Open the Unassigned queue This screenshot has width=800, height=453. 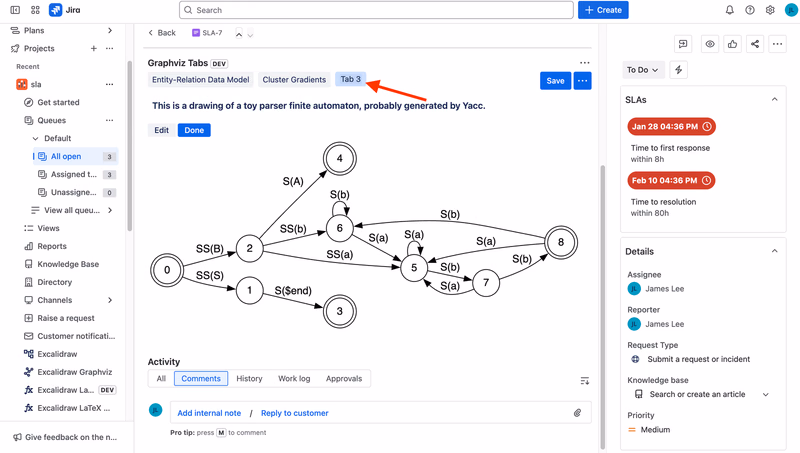tap(77, 192)
